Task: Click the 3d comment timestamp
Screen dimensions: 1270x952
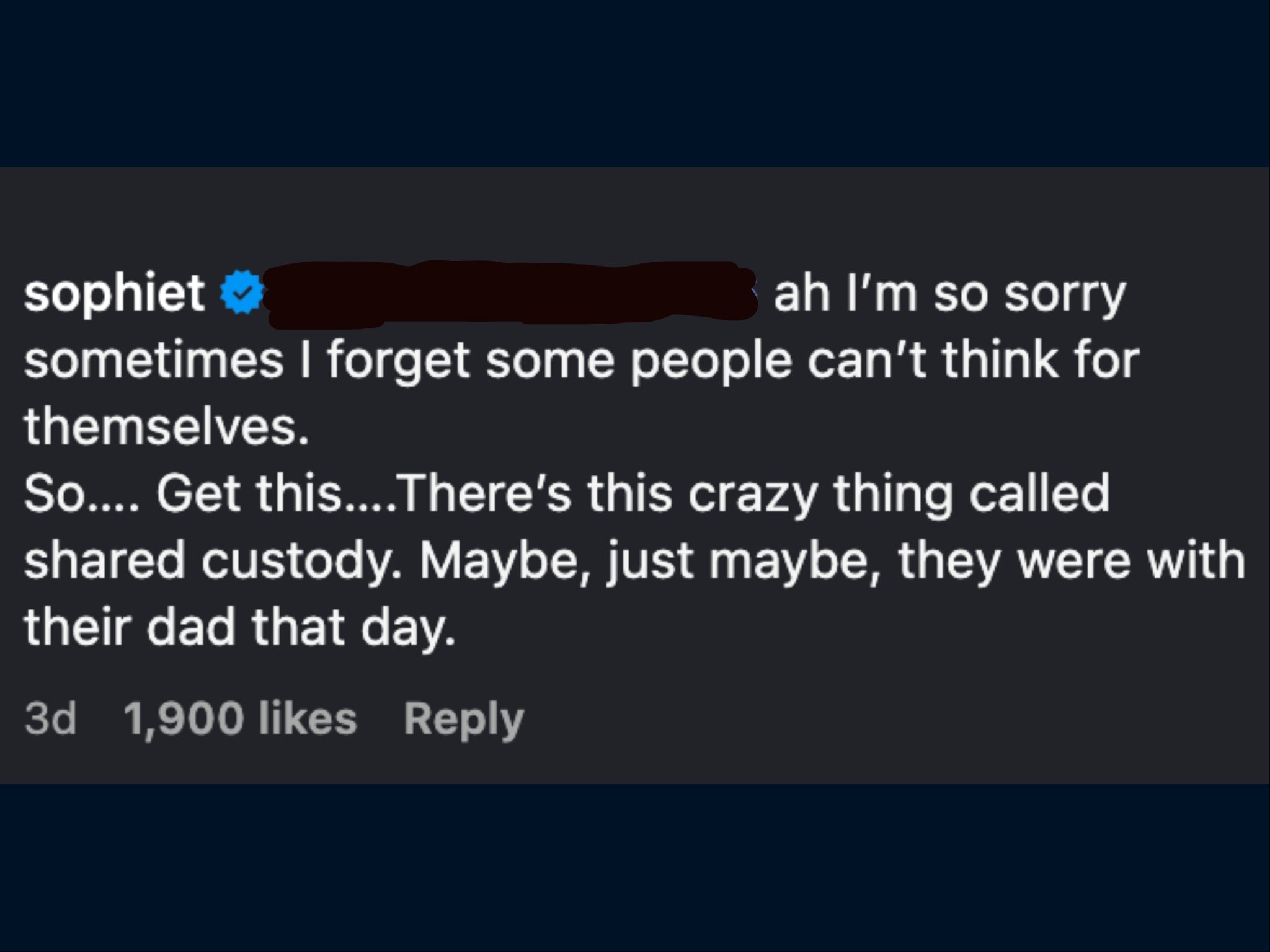Action: pyautogui.click(x=50, y=719)
